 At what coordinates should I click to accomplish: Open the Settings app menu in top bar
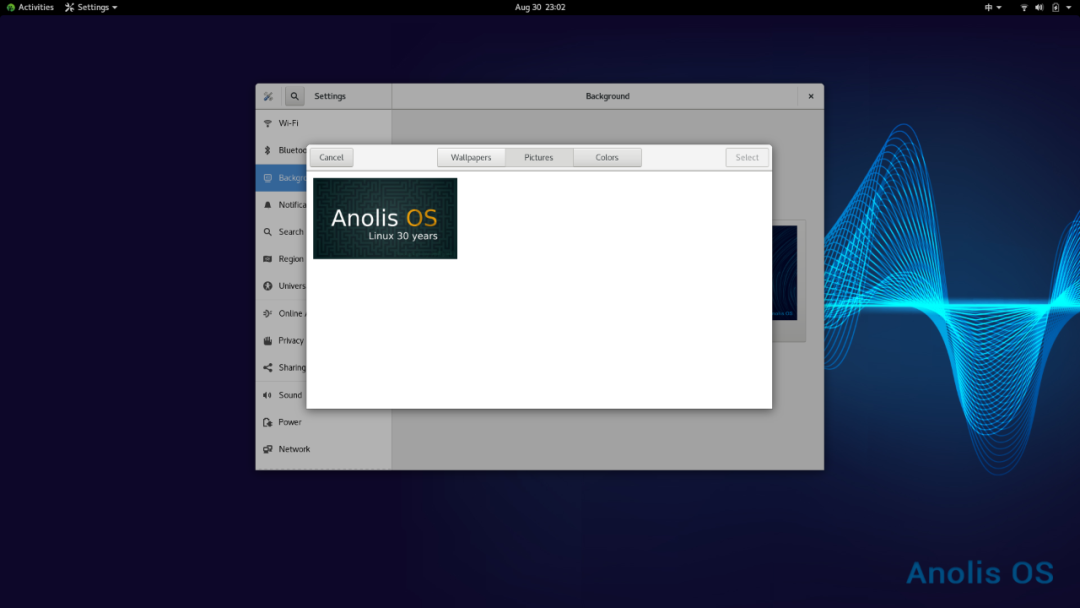91,7
